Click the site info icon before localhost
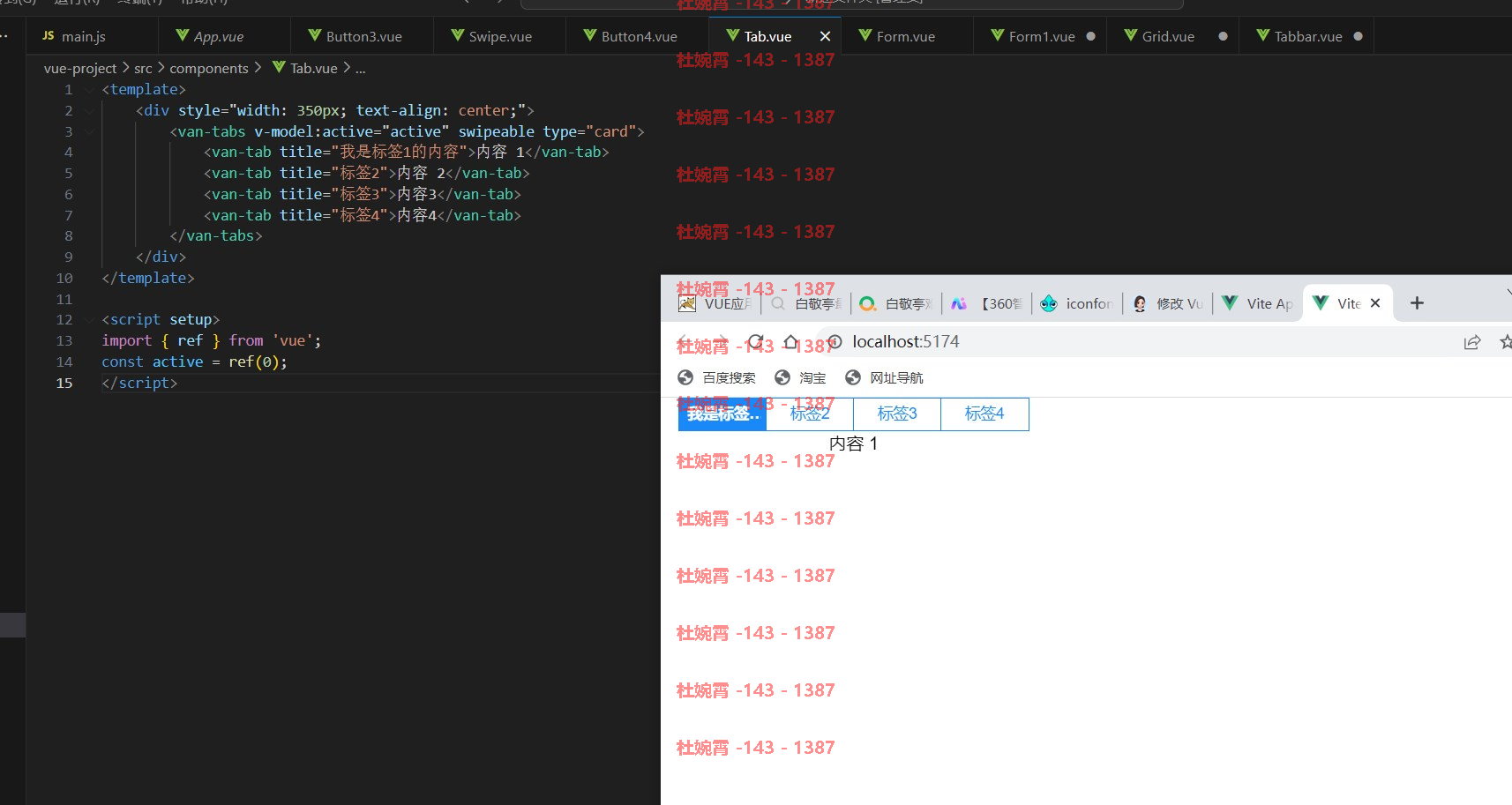Viewport: 1512px width, 805px height. (835, 342)
